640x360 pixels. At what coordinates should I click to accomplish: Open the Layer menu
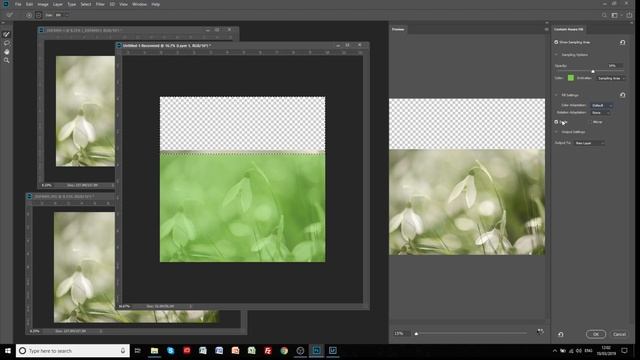point(58,4)
